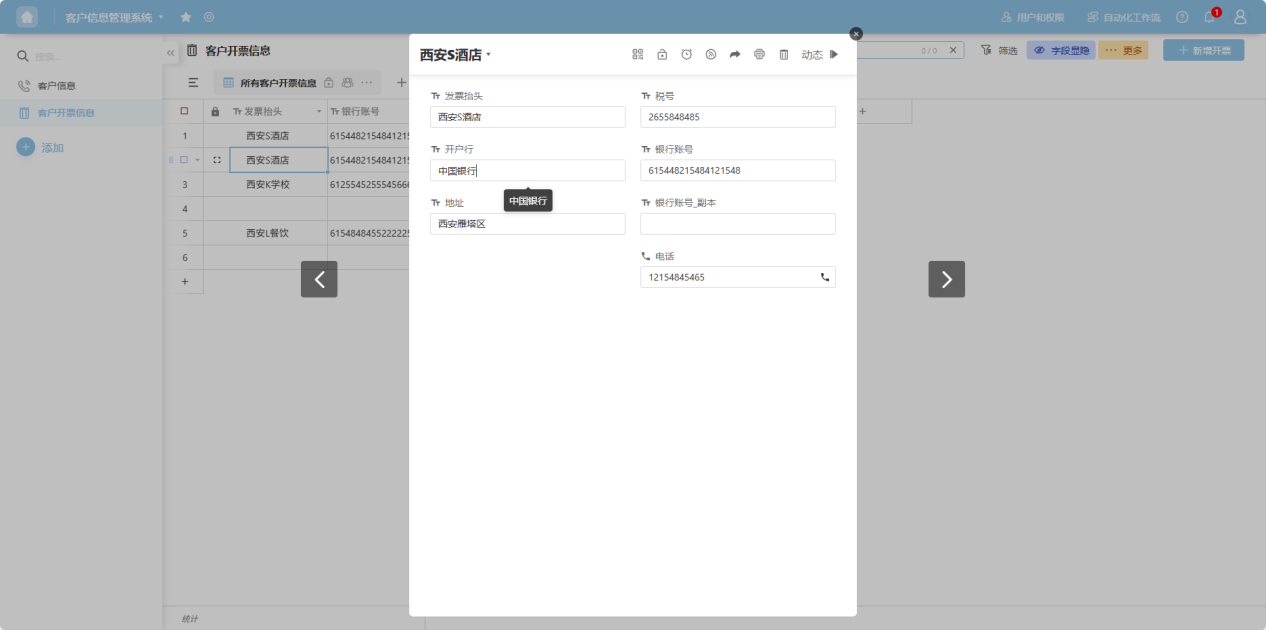This screenshot has width=1266, height=630.
Task: Open the alarm clock reminder icon
Action: (686, 54)
